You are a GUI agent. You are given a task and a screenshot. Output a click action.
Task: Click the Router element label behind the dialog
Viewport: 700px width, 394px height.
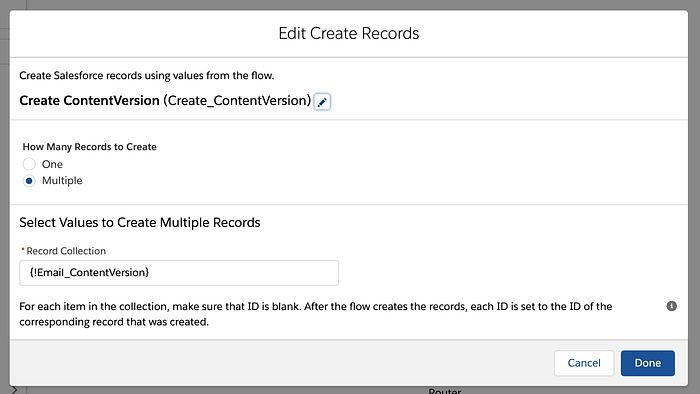(445, 391)
